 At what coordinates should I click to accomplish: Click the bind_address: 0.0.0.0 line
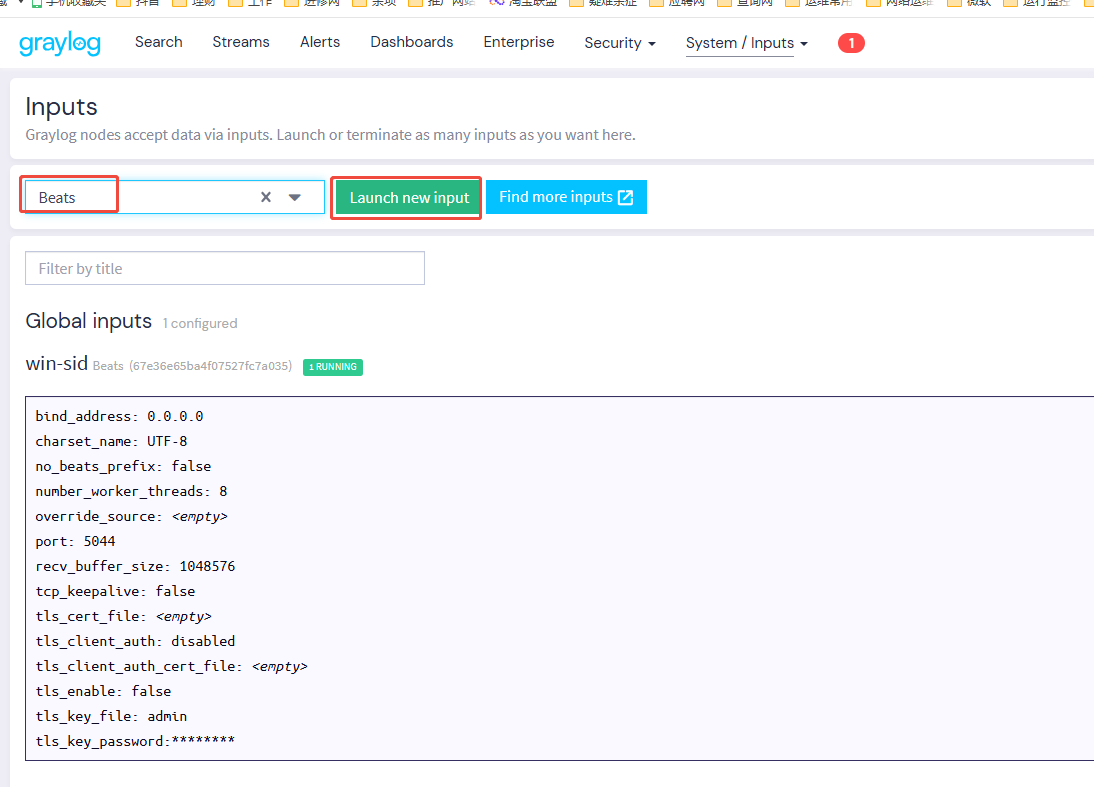click(x=119, y=417)
